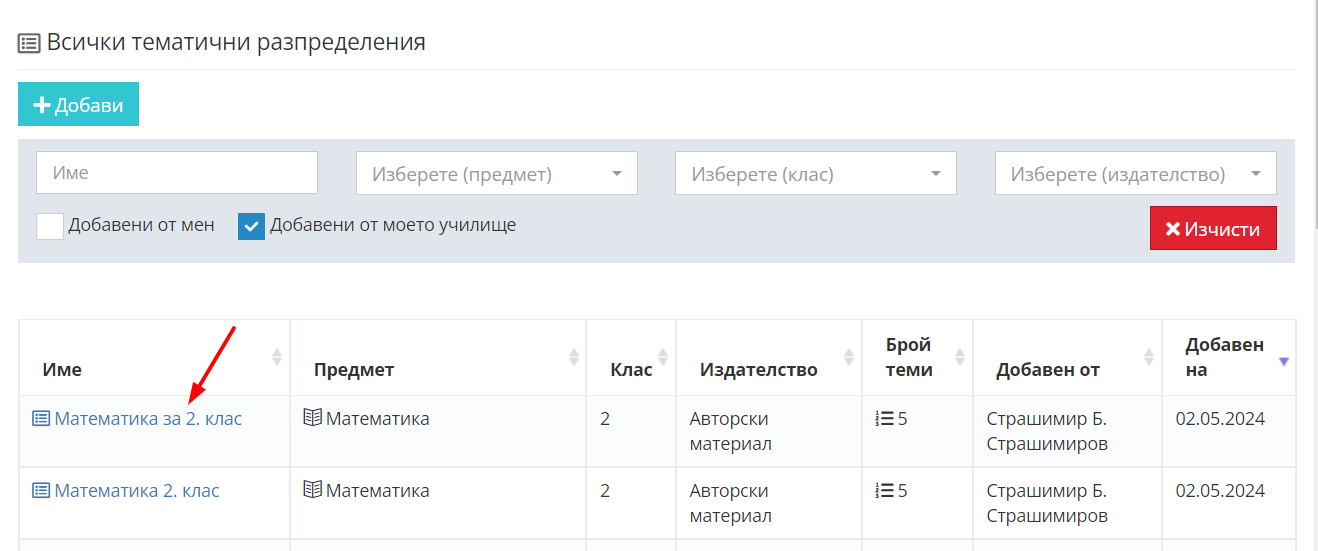Click the list icon beside the page heading
The image size is (1318, 551).
point(29,43)
